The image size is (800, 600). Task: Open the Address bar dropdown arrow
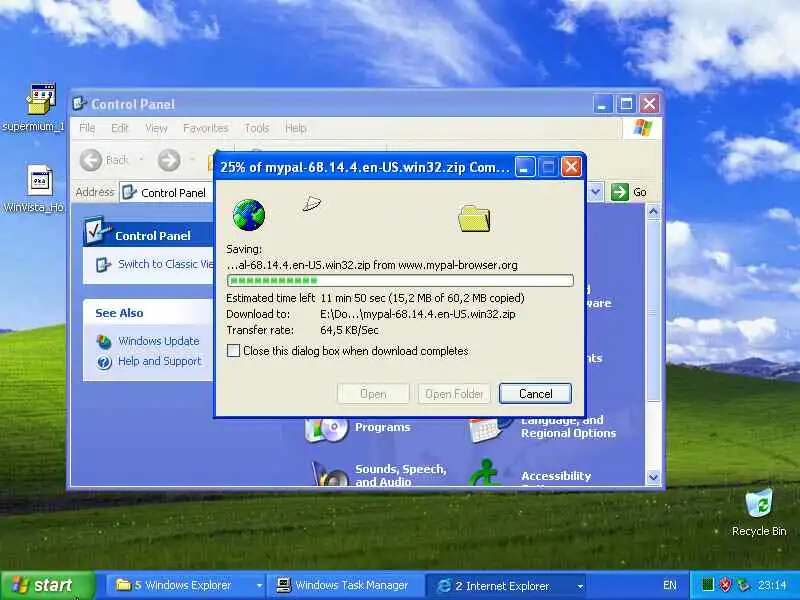595,192
